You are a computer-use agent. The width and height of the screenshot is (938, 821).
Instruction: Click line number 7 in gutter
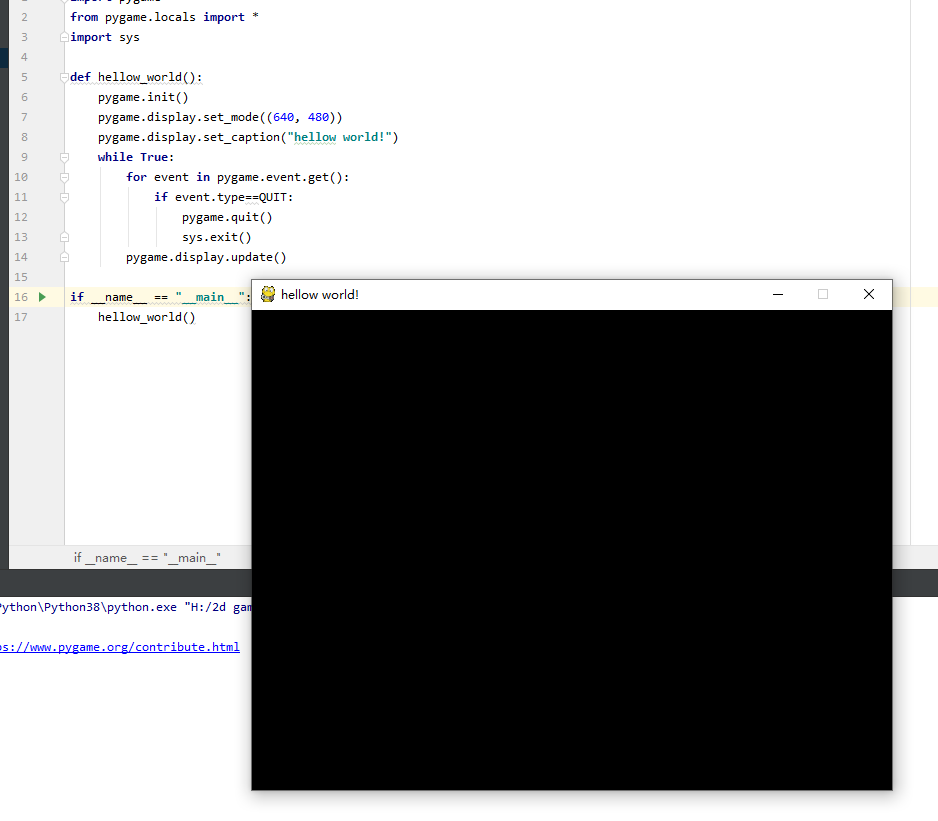click(x=24, y=117)
